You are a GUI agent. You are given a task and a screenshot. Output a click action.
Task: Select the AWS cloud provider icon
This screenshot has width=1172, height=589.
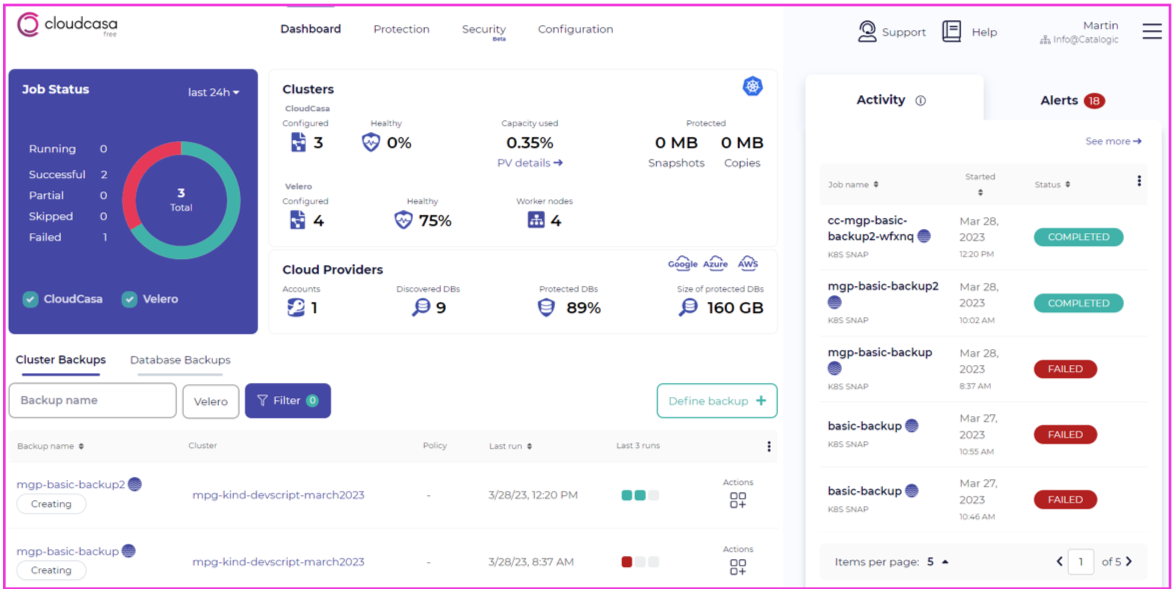click(747, 262)
